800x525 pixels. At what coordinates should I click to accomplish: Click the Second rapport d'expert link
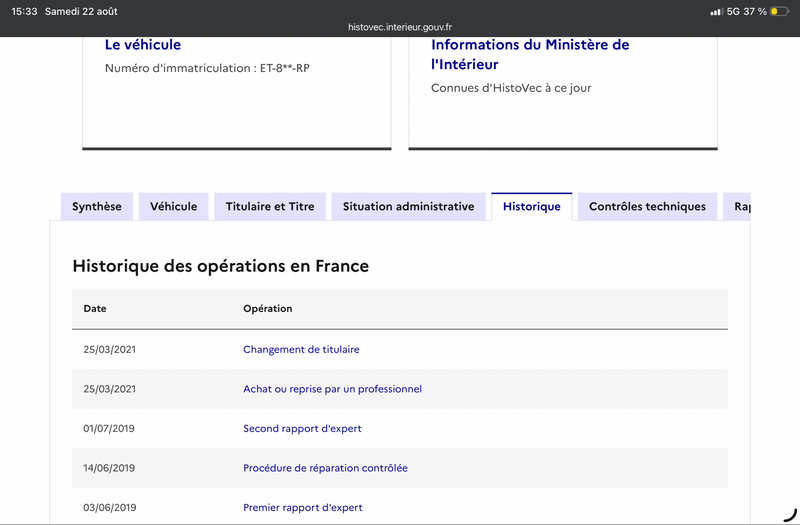pos(302,429)
